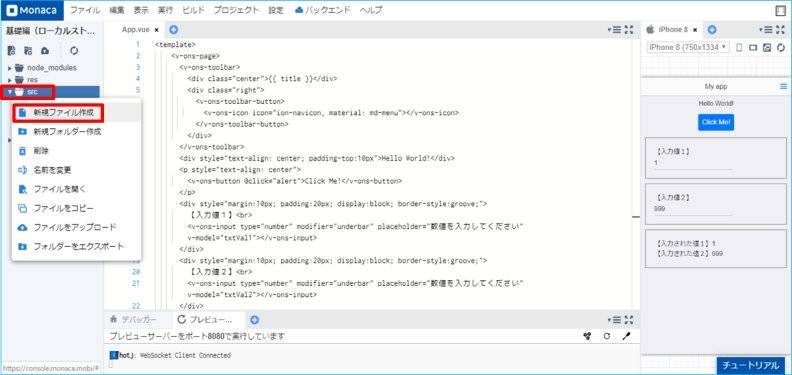Screen dimensions: 792x375
Task: Choose 新規ファイル作成 from context menu
Action: [x=76, y=113]
